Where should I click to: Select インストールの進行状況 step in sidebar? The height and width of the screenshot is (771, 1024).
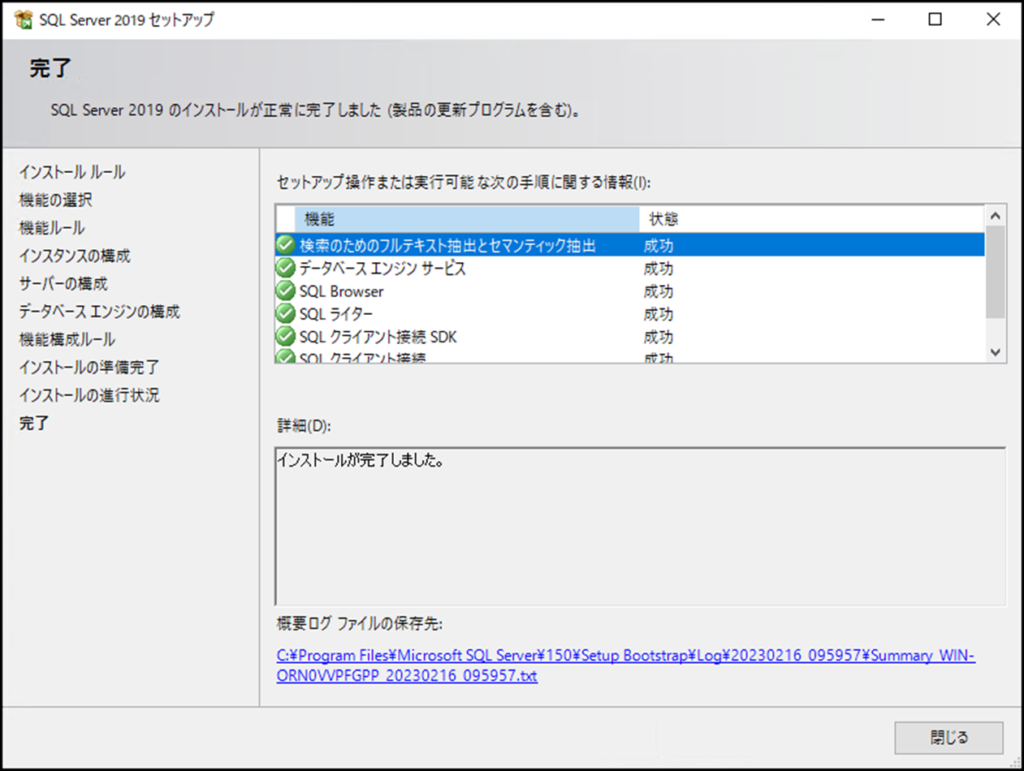click(89, 395)
